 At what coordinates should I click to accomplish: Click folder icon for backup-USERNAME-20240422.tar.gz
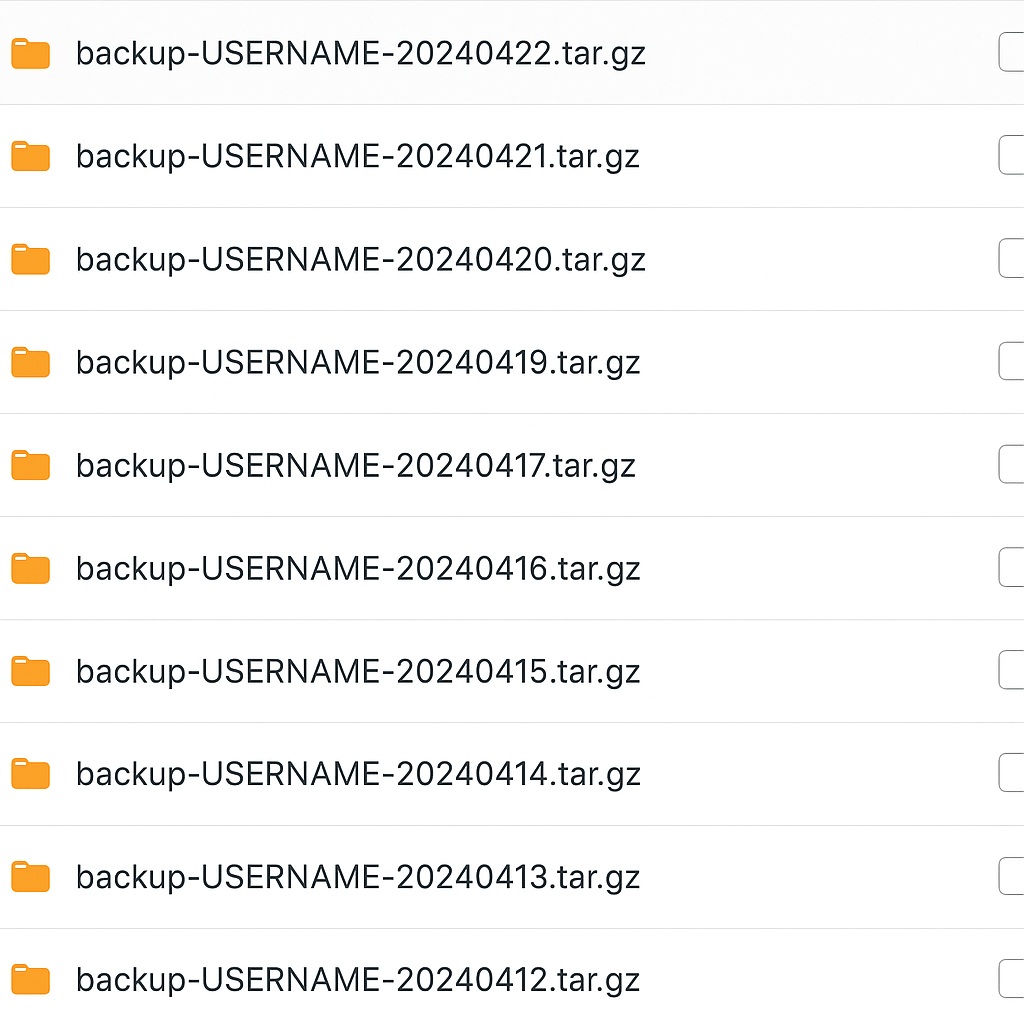pyautogui.click(x=30, y=54)
